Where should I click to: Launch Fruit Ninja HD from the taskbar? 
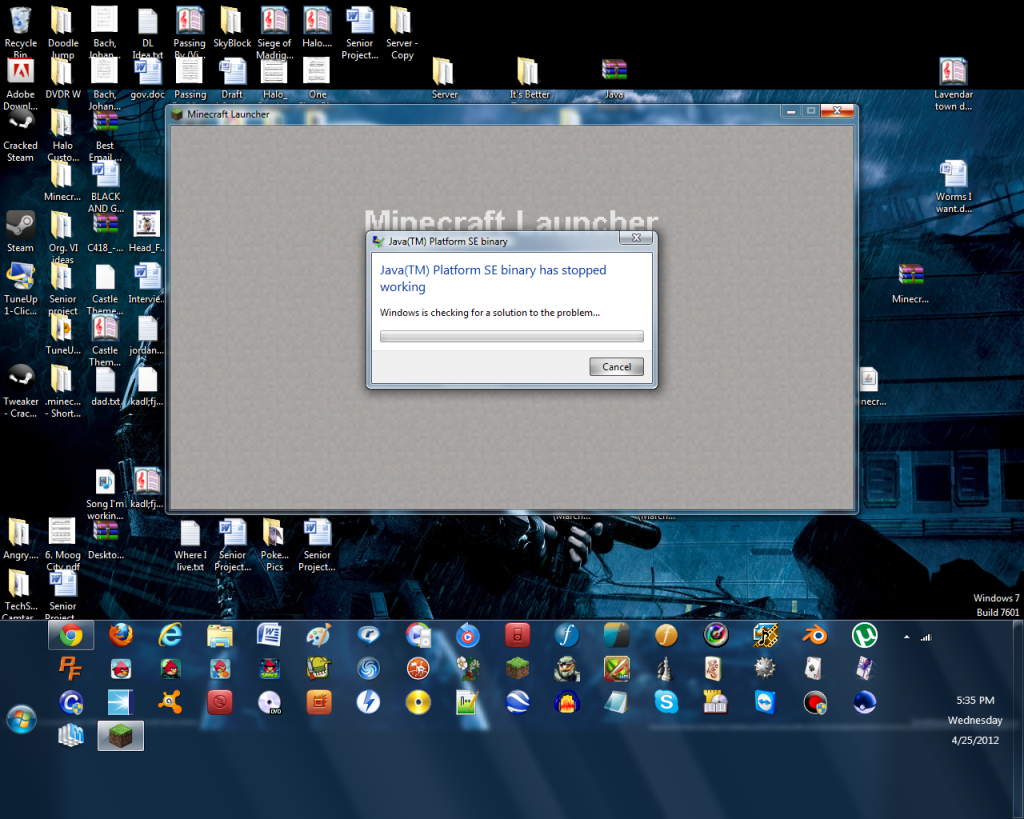tap(616, 668)
